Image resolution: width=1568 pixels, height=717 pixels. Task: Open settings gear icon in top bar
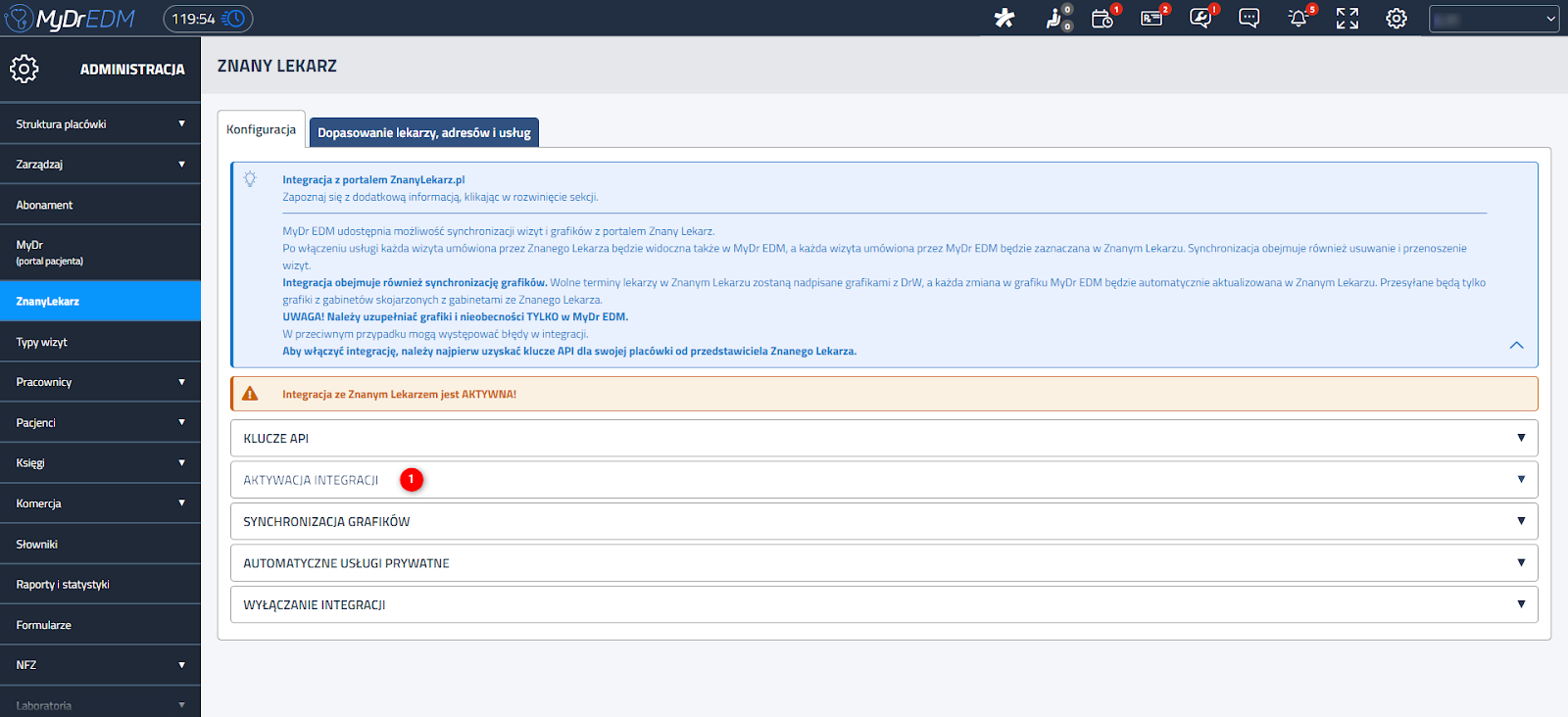pyautogui.click(x=1396, y=19)
